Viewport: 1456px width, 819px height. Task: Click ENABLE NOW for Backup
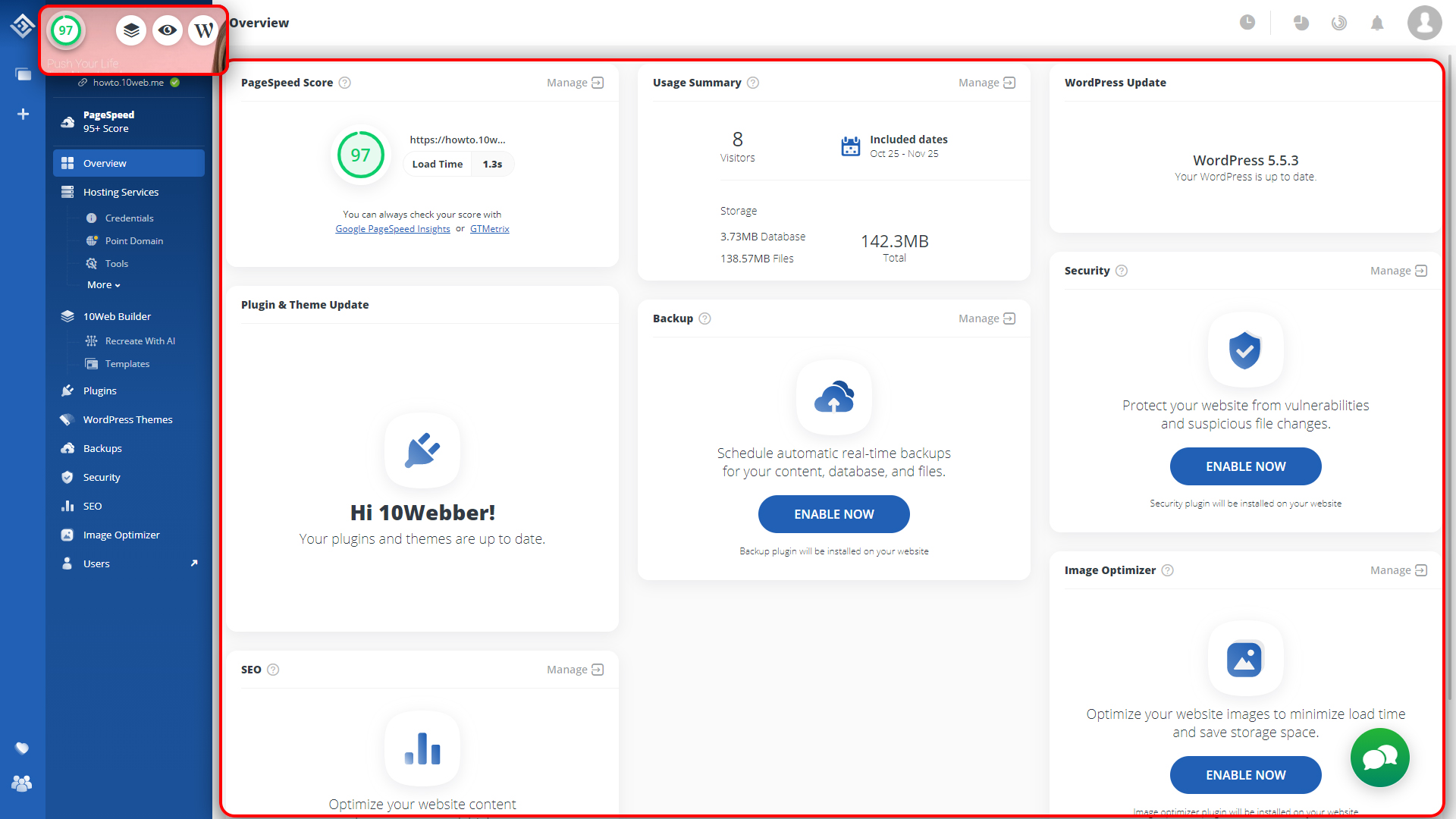click(834, 514)
